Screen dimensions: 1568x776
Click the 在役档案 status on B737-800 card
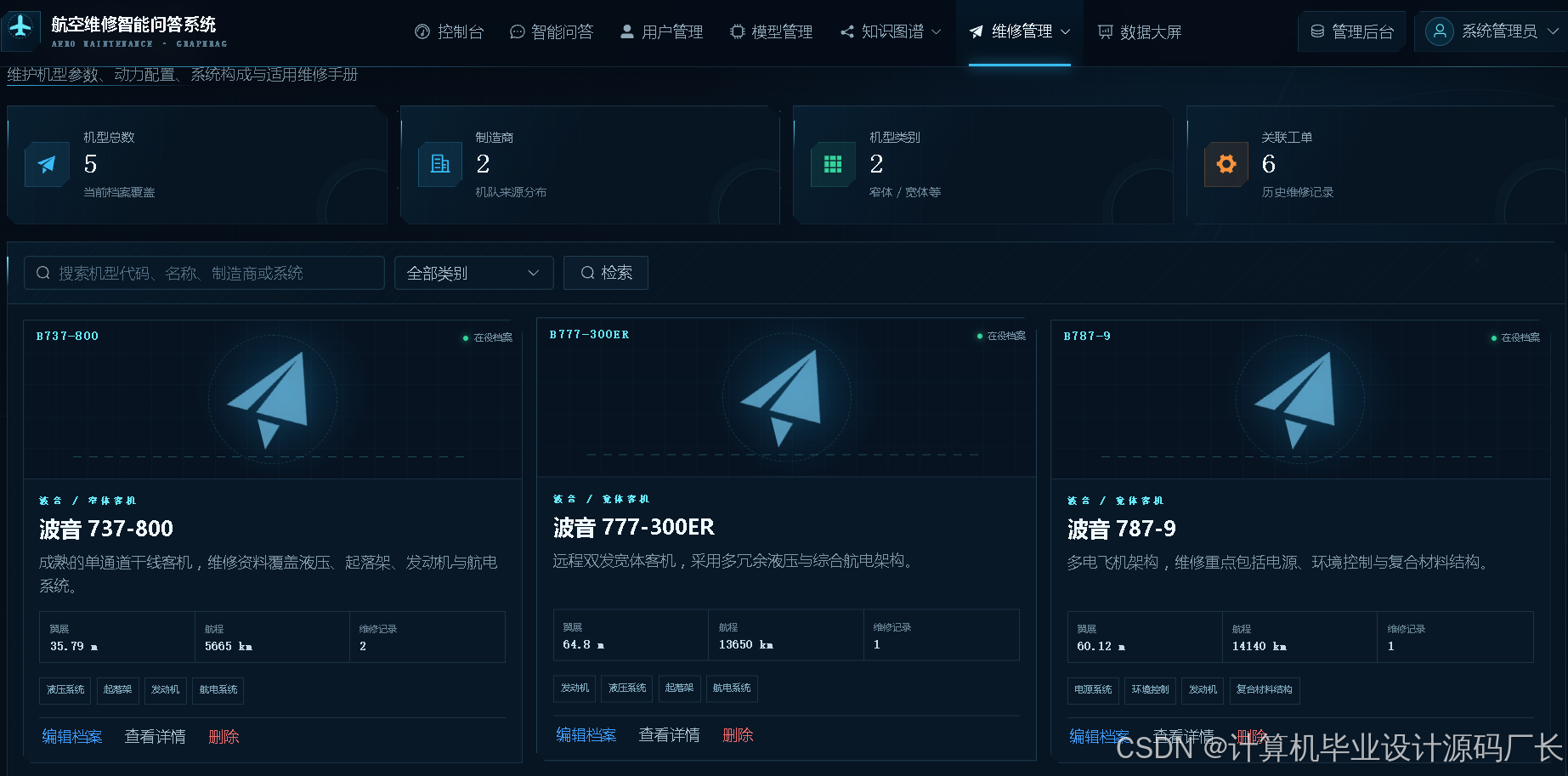point(488,337)
